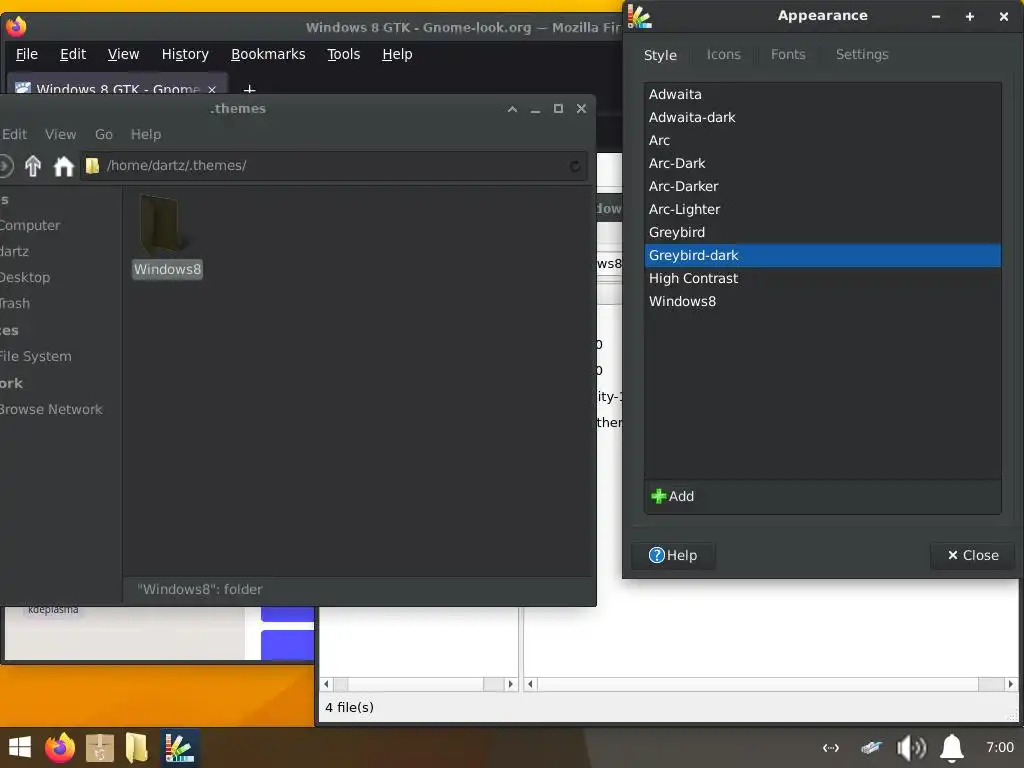Select the Greybird-dark theme
Screen dimensions: 1024x768
tap(823, 255)
